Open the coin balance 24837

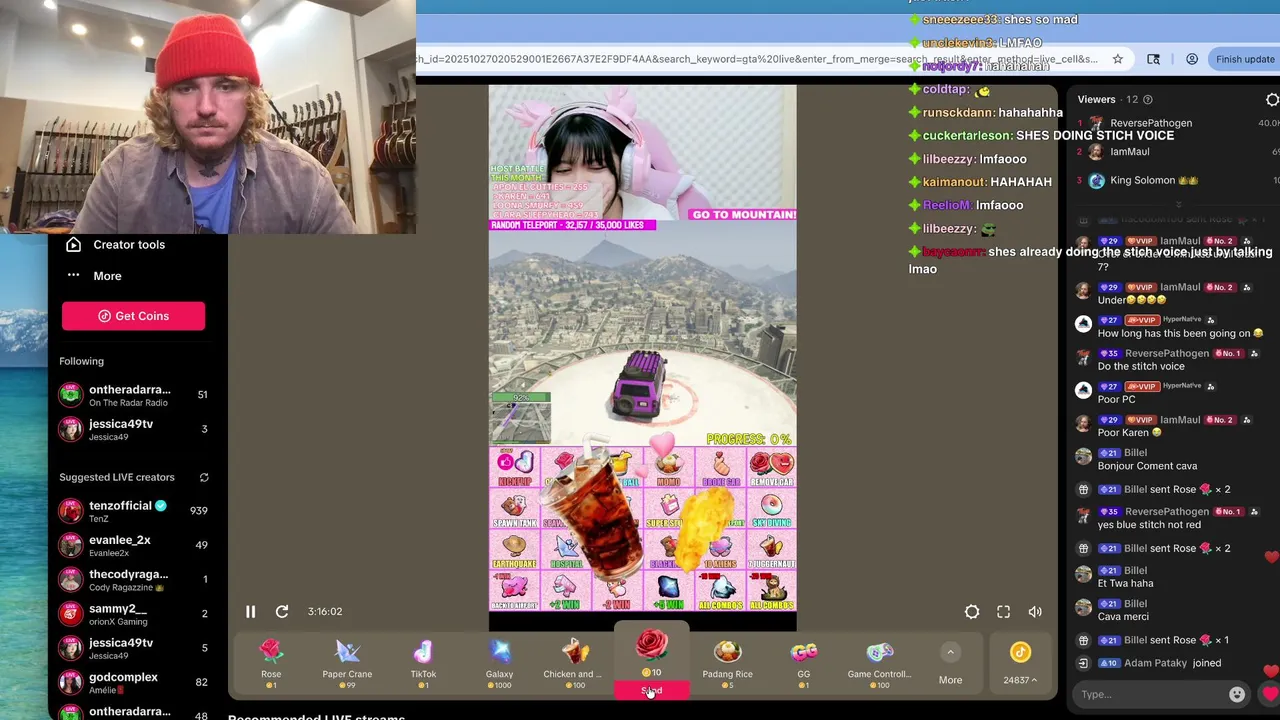(1020, 664)
